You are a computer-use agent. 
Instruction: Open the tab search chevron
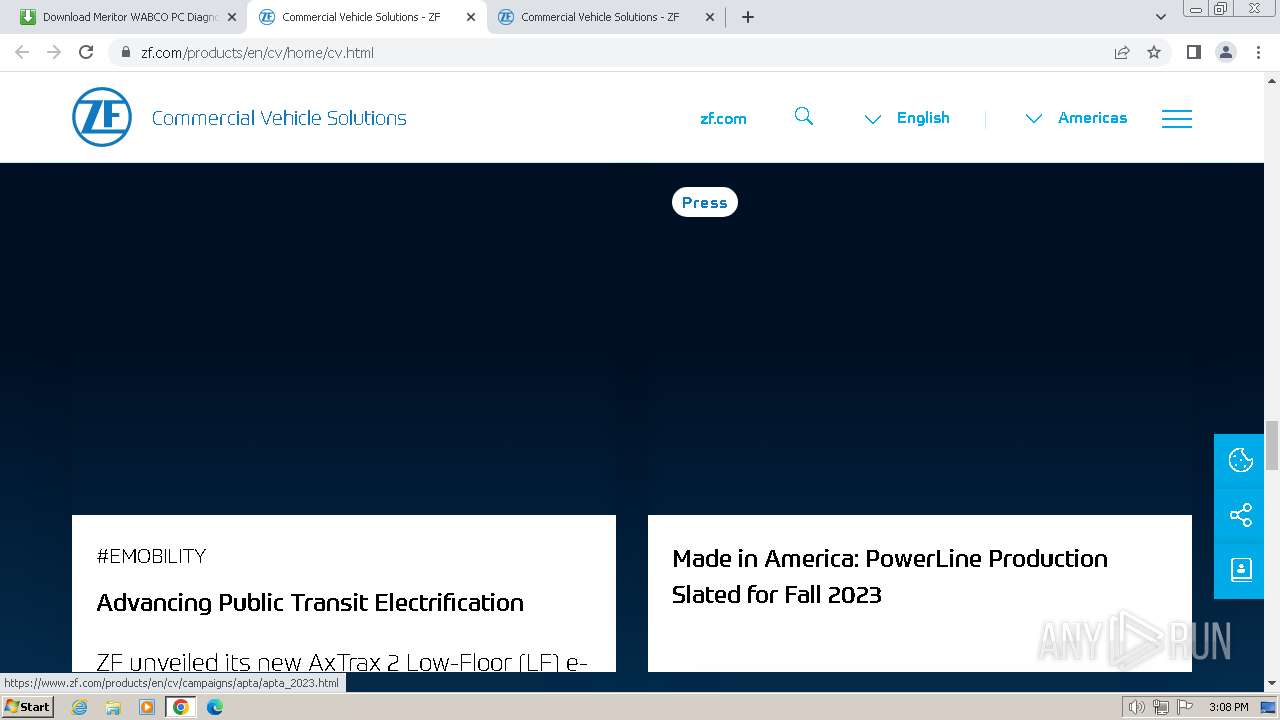click(x=1161, y=17)
